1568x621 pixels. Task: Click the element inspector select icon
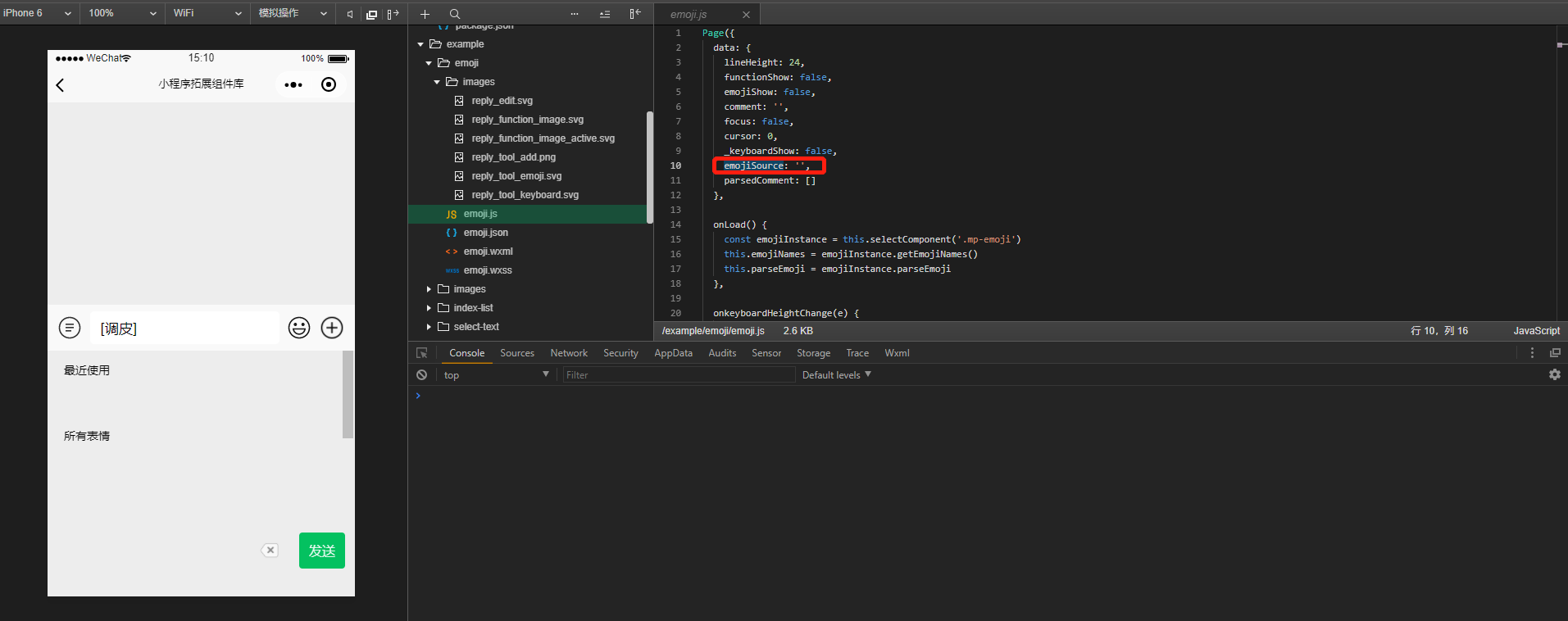coord(422,353)
